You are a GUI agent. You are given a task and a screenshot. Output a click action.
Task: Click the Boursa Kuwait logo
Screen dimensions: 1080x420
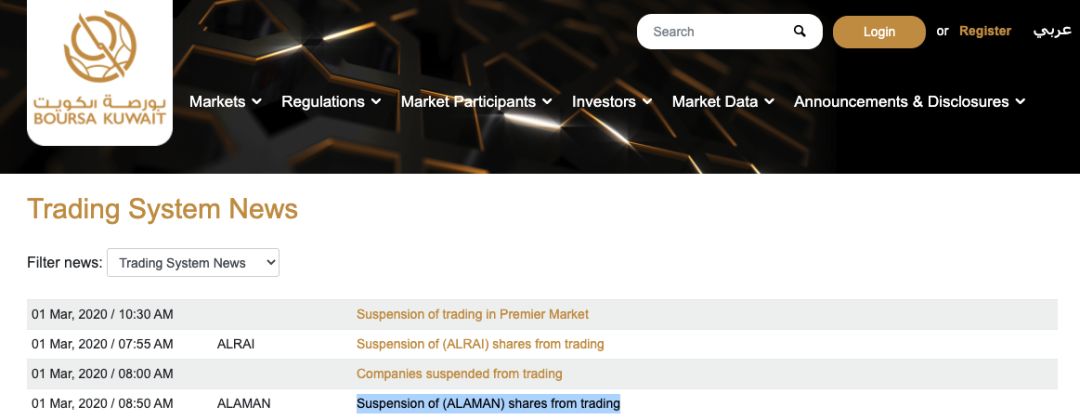(x=99, y=72)
